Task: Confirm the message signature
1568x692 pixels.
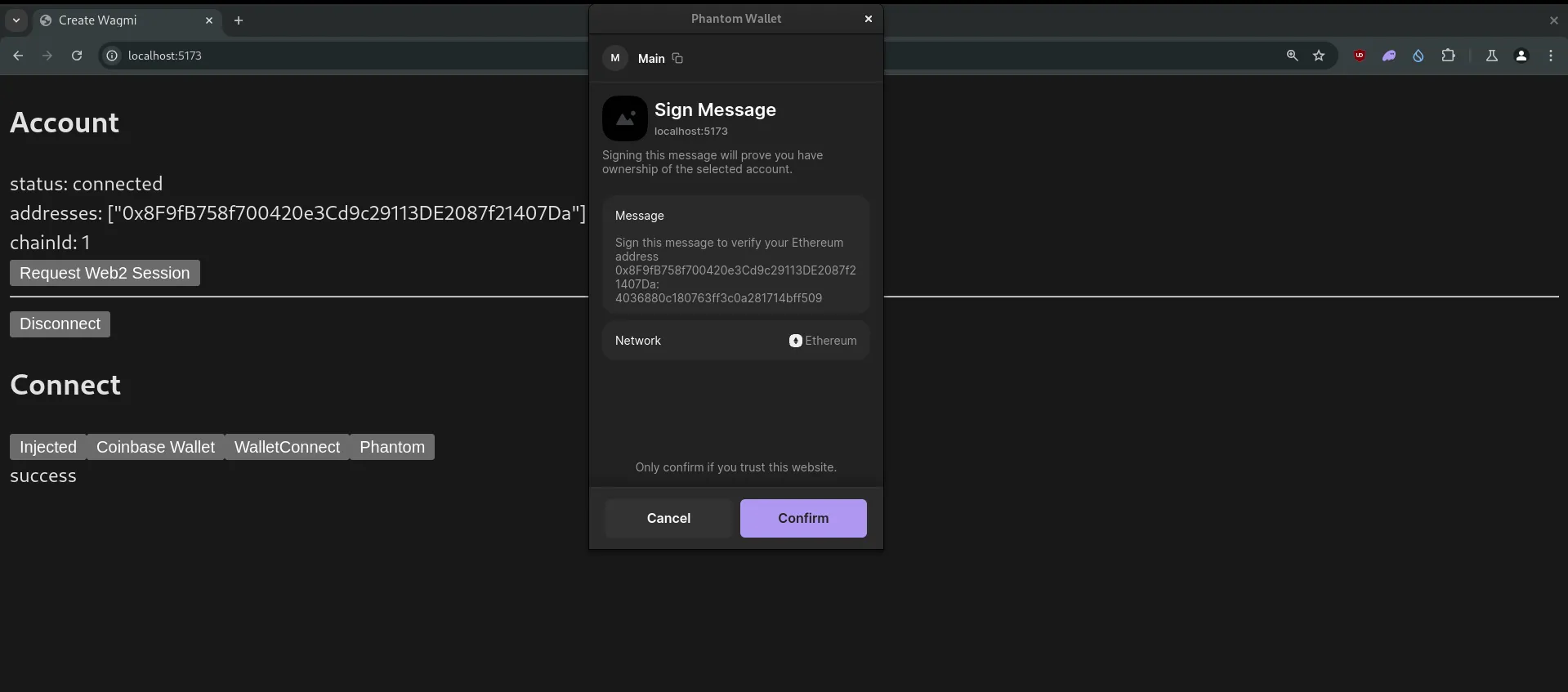Action: click(x=802, y=518)
